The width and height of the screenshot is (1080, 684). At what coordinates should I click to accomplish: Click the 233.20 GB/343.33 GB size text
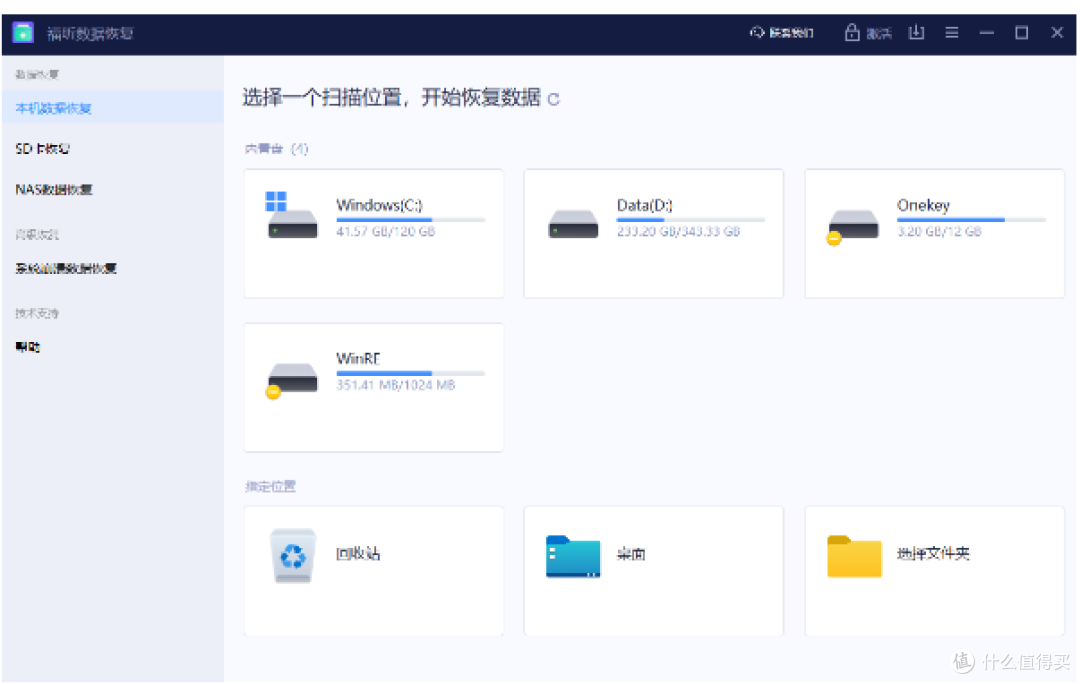678,231
